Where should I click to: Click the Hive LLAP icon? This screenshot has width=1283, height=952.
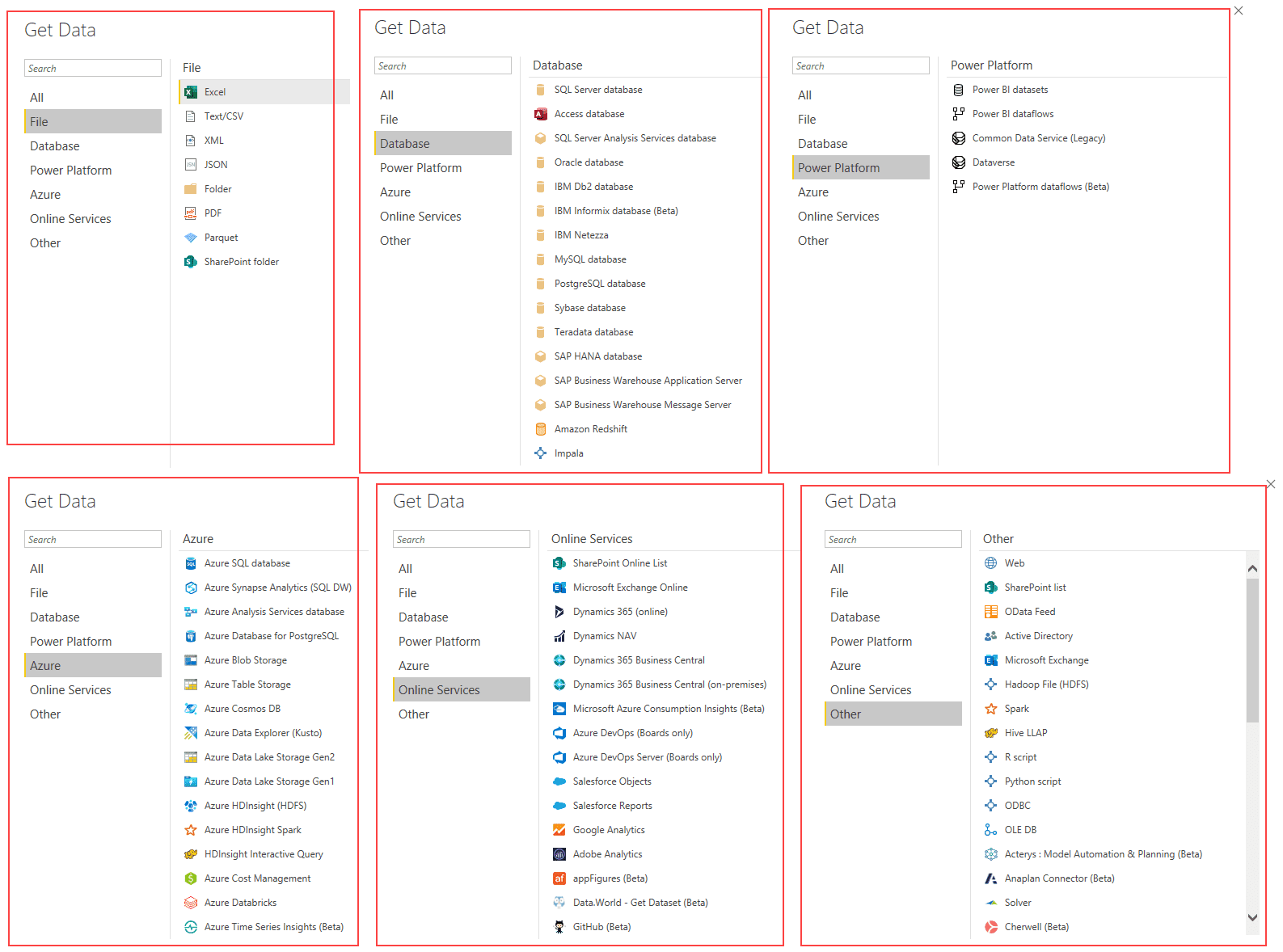click(991, 733)
